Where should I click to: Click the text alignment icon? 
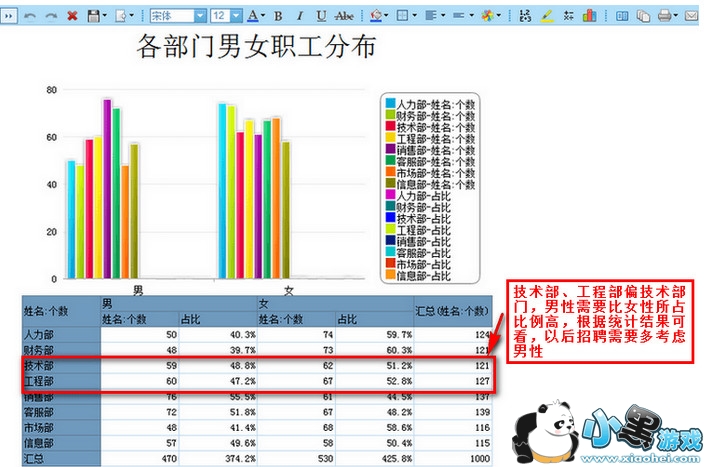430,16
